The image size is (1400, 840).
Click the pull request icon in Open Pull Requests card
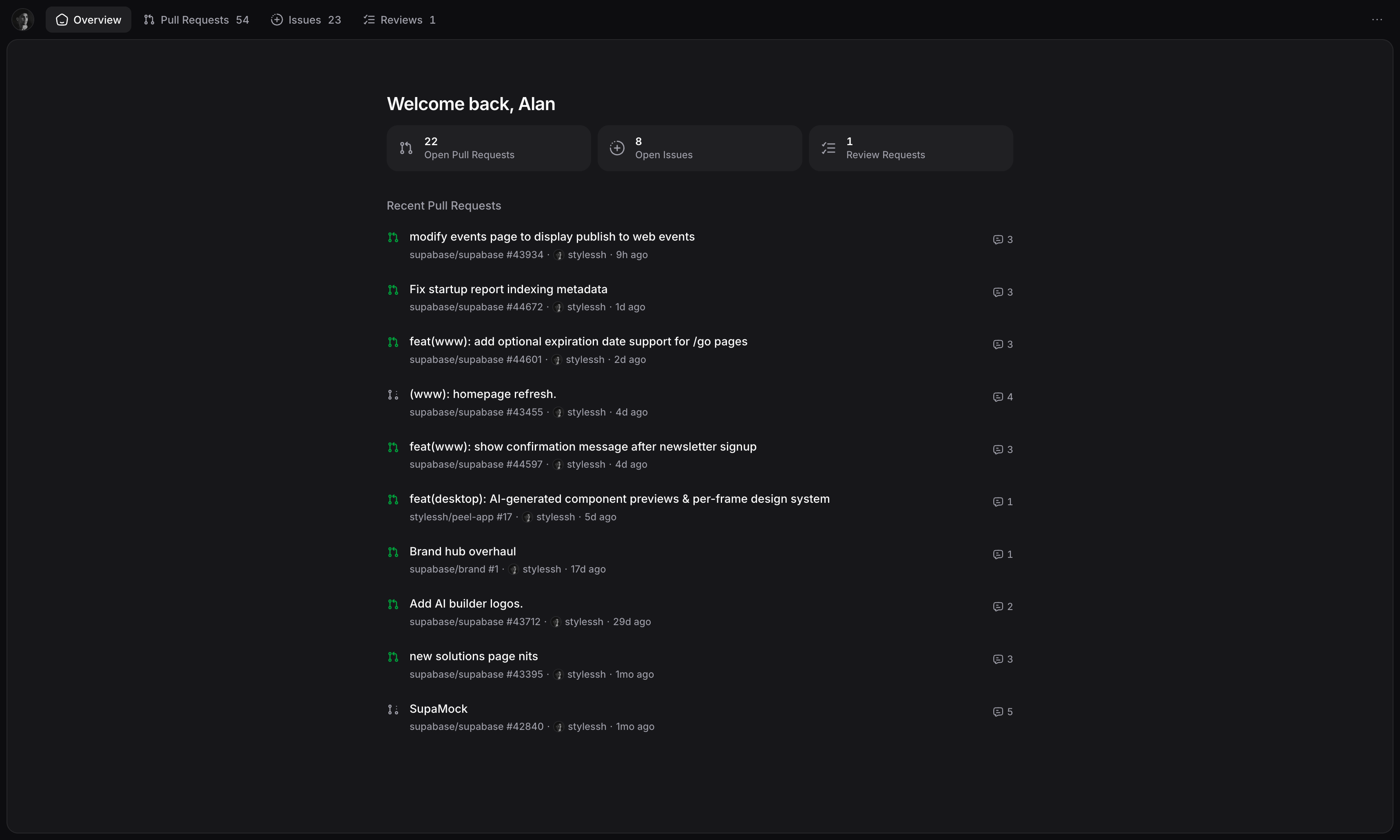pos(406,148)
